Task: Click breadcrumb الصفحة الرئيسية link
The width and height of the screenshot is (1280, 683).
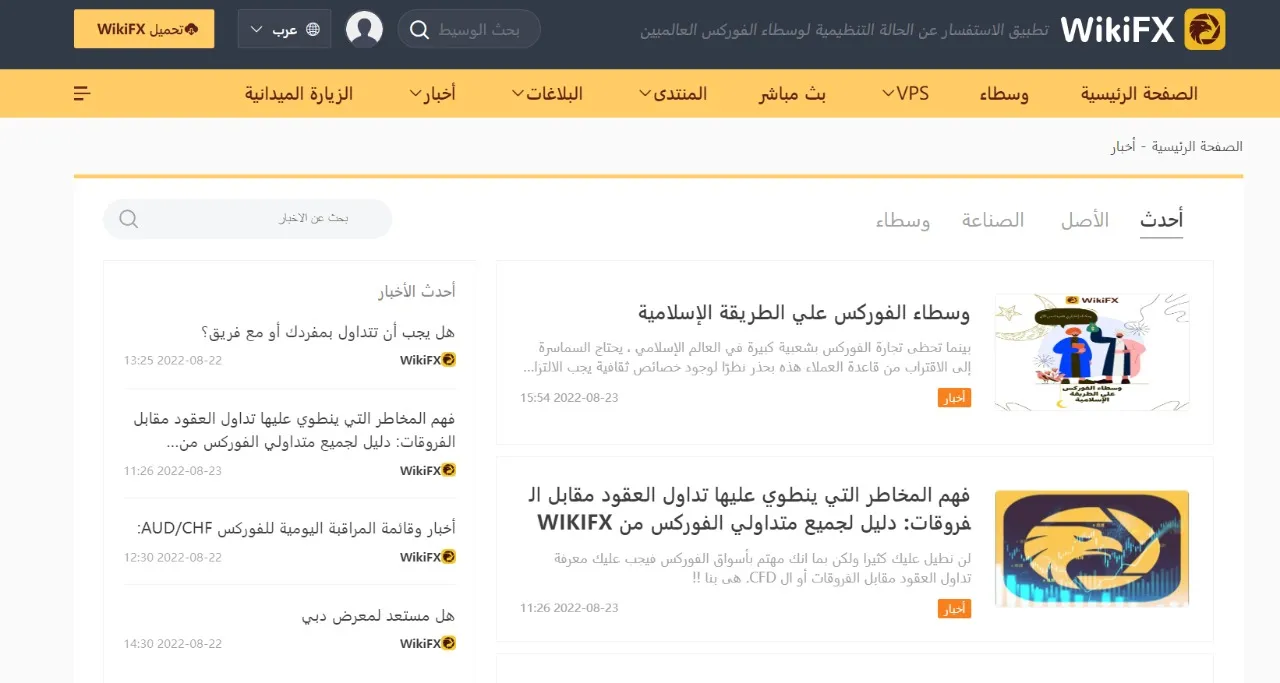Action: point(1197,146)
